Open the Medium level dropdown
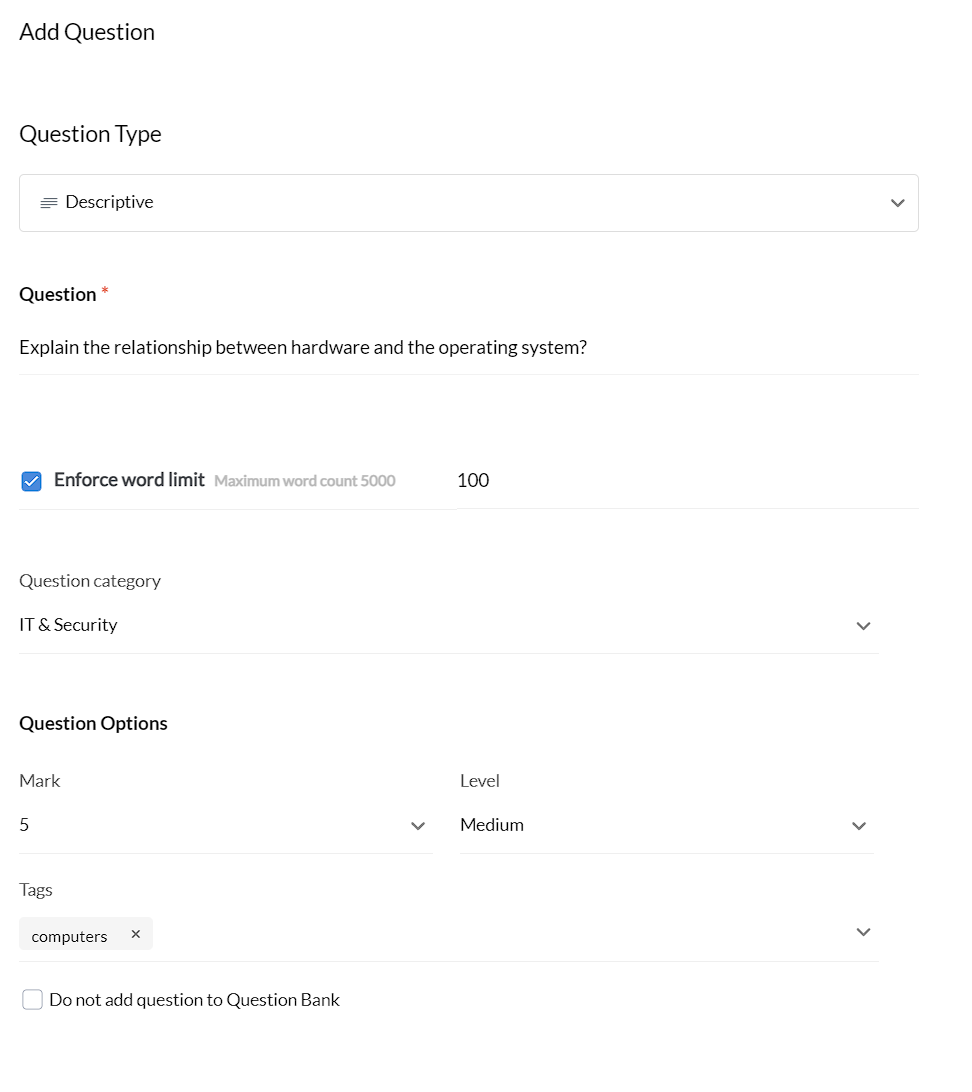972x1092 pixels. (x=650, y=825)
